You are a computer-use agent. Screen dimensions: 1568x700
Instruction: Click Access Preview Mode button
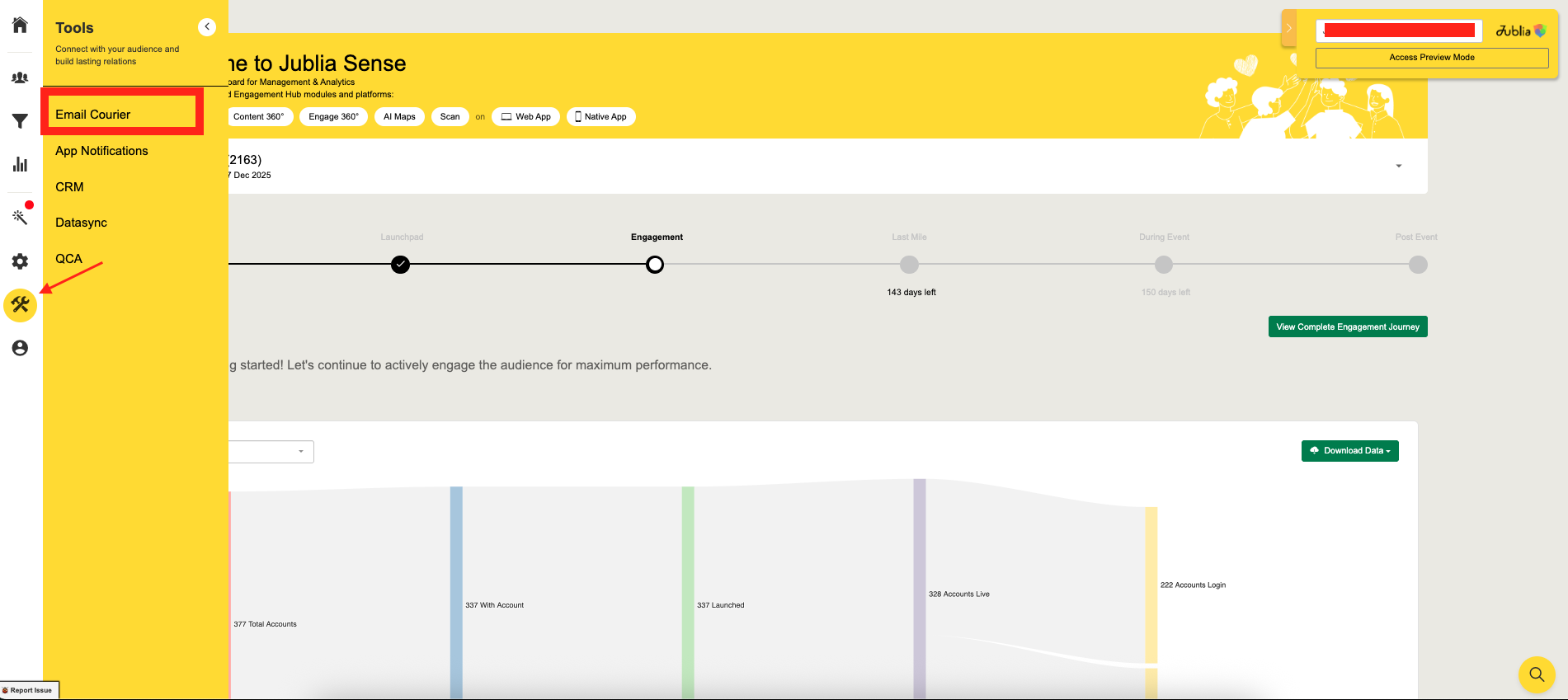[x=1431, y=58]
